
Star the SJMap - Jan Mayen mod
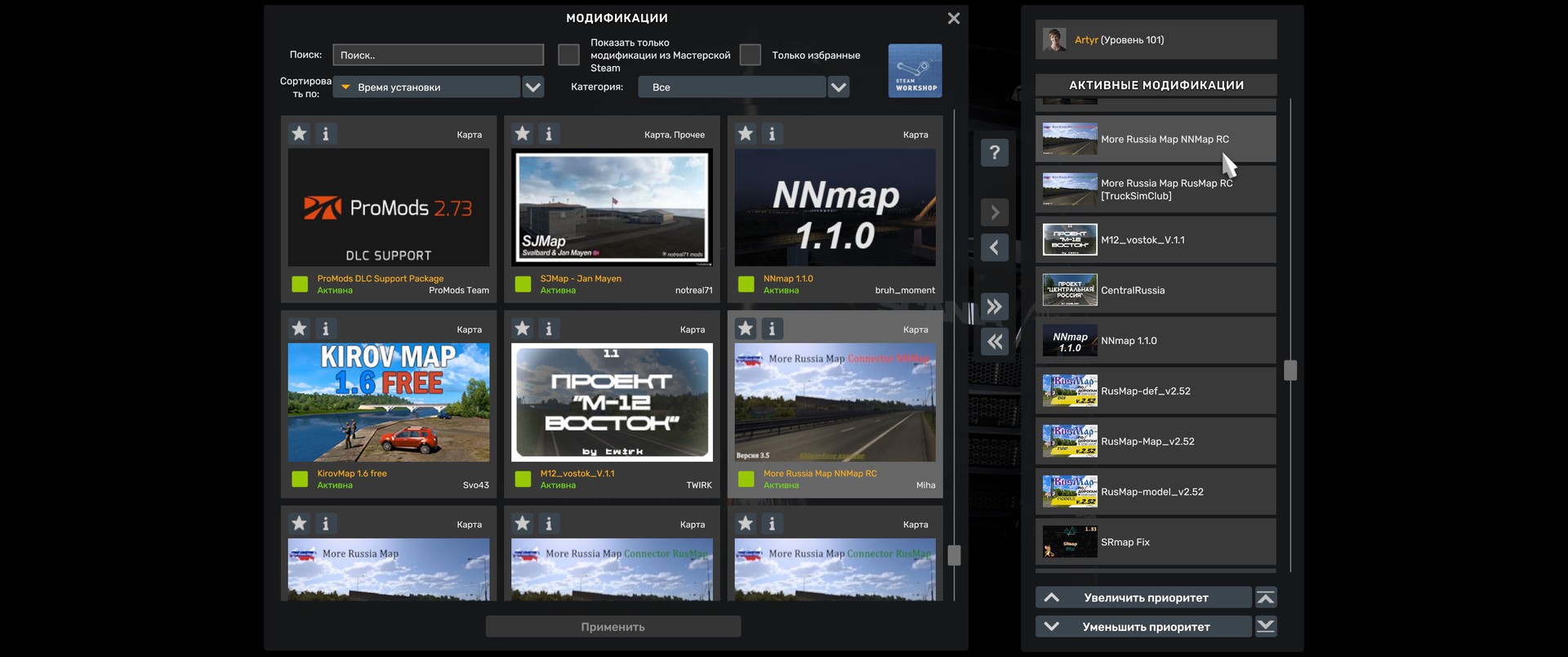(x=523, y=133)
